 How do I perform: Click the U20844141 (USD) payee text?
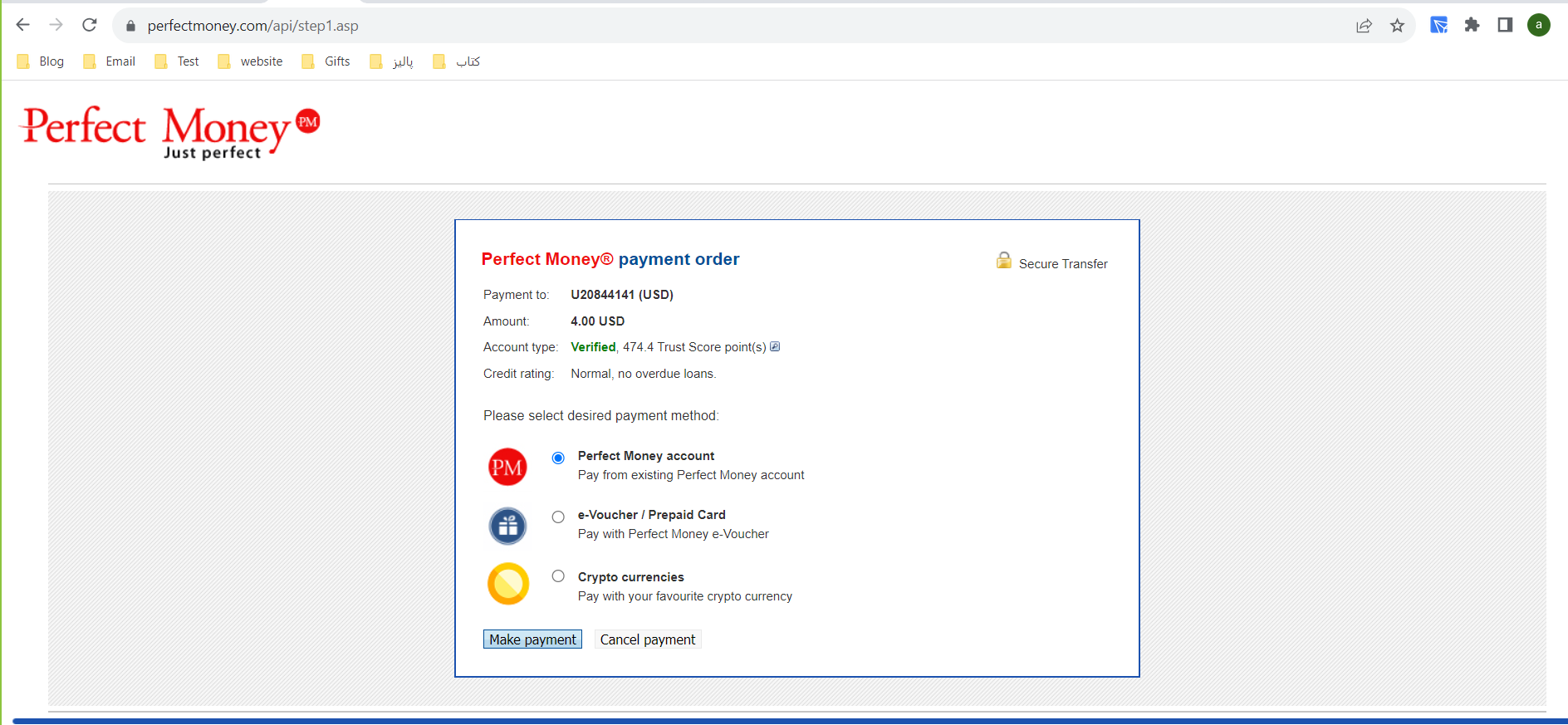pyautogui.click(x=622, y=295)
